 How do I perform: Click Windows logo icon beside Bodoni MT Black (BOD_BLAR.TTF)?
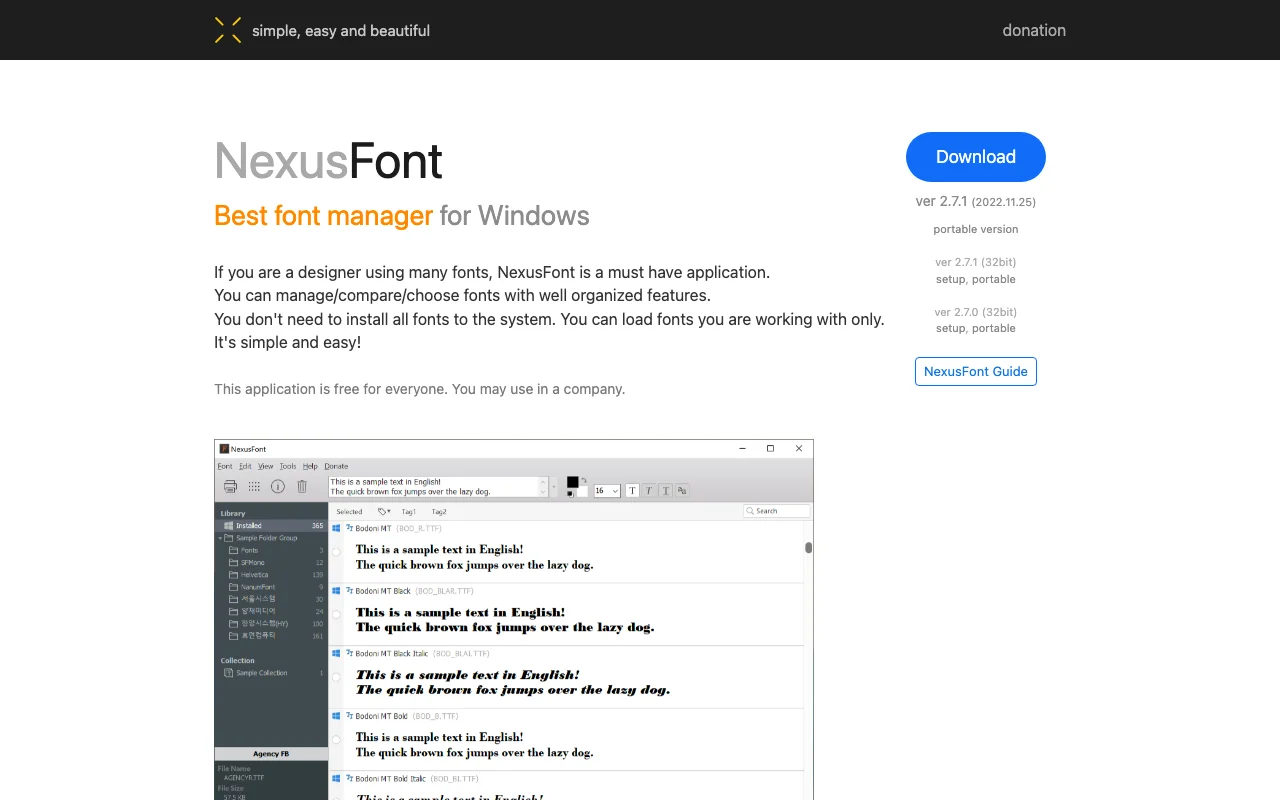(336, 591)
